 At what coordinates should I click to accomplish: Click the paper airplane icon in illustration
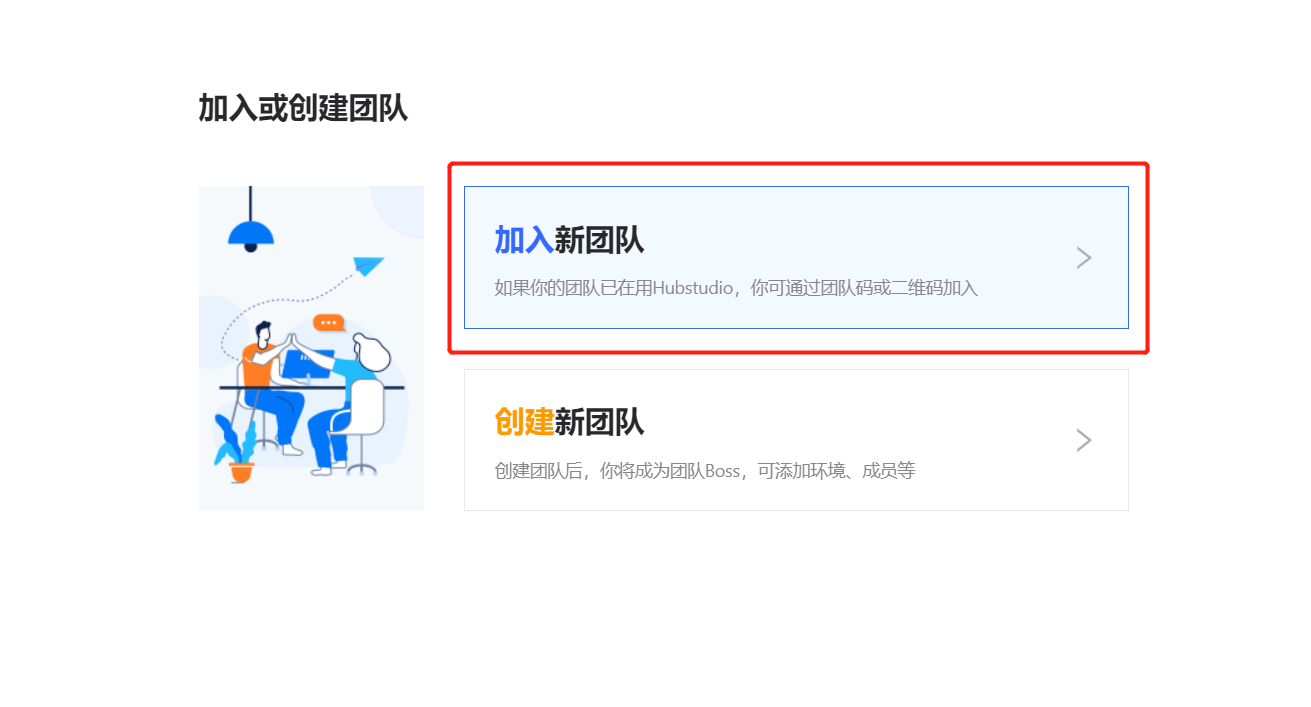click(369, 266)
